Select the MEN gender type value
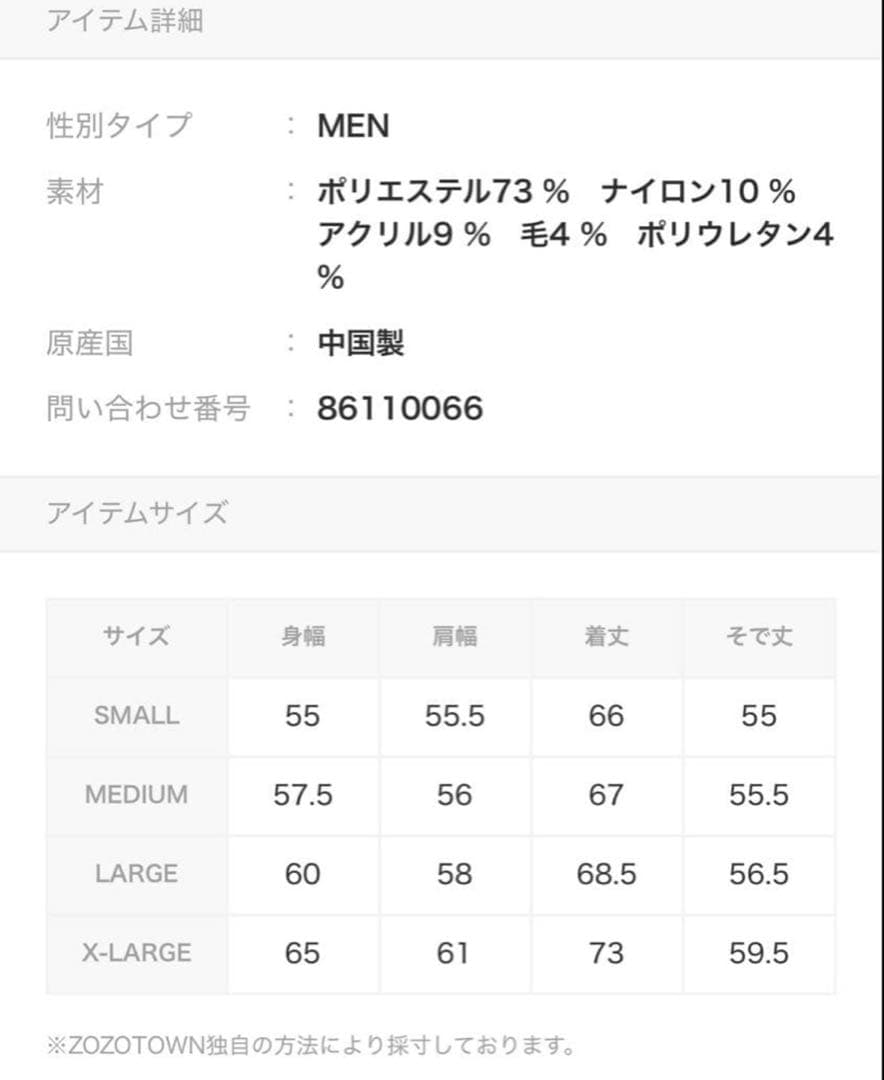 353,126
